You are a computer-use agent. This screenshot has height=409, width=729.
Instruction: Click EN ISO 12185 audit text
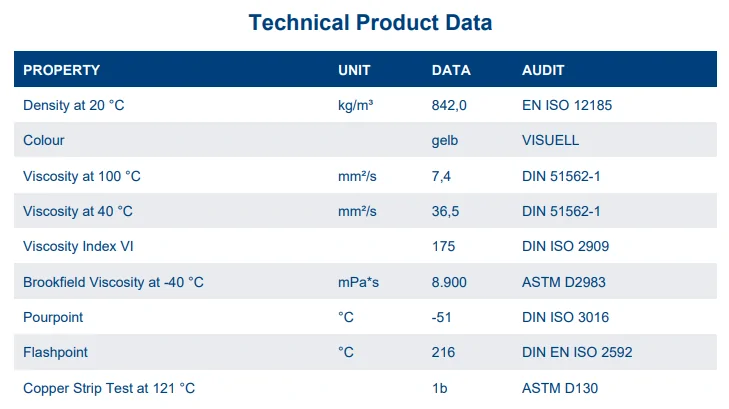click(x=567, y=105)
